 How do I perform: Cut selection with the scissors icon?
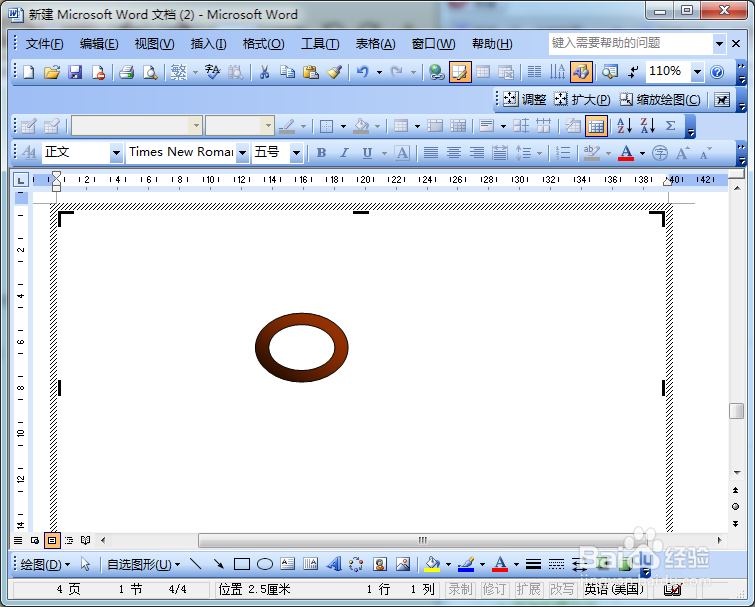(x=264, y=72)
